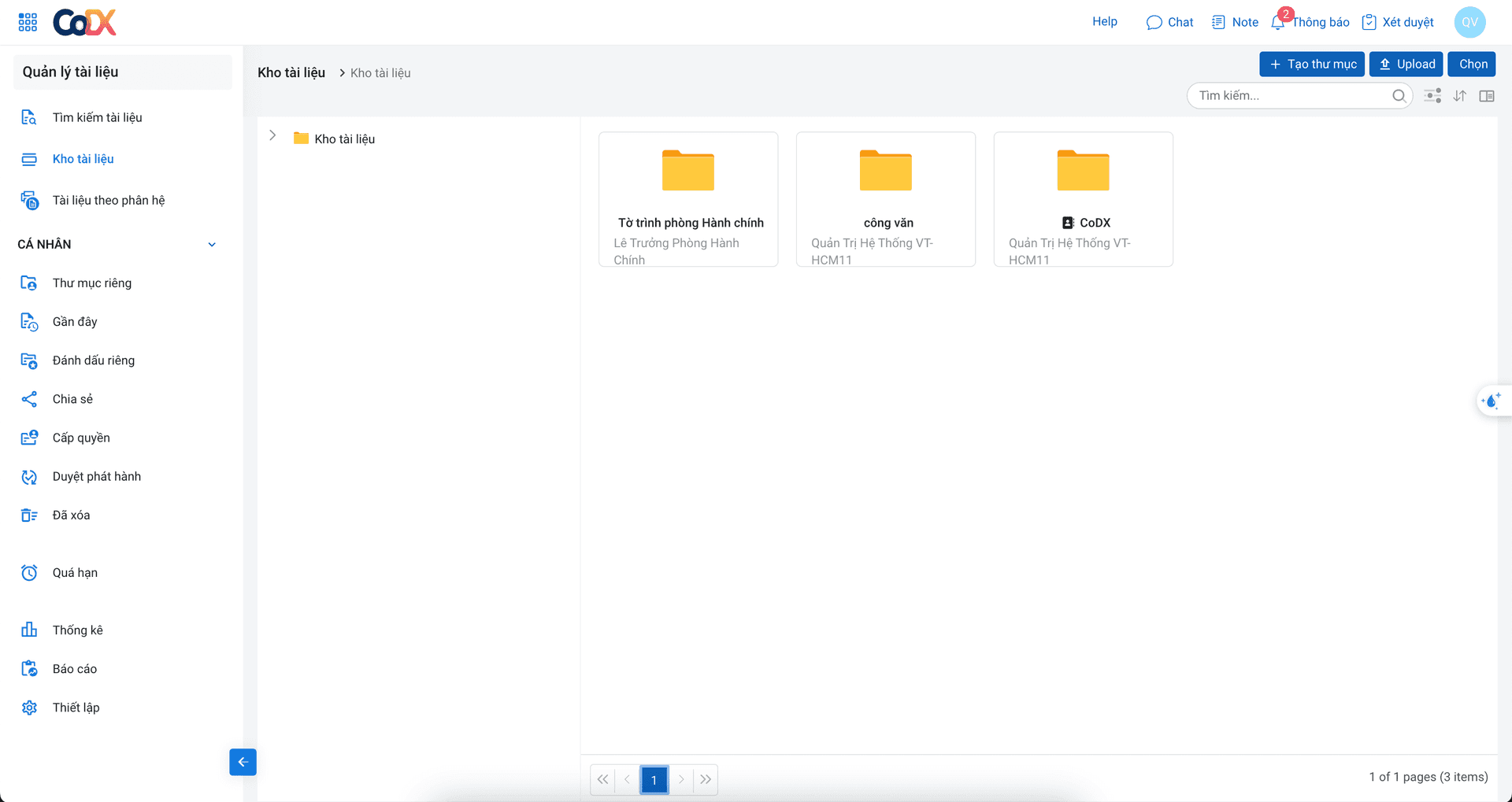Viewport: 1512px width, 802px height.
Task: Click the sort order arrows icon
Action: tap(1460, 96)
